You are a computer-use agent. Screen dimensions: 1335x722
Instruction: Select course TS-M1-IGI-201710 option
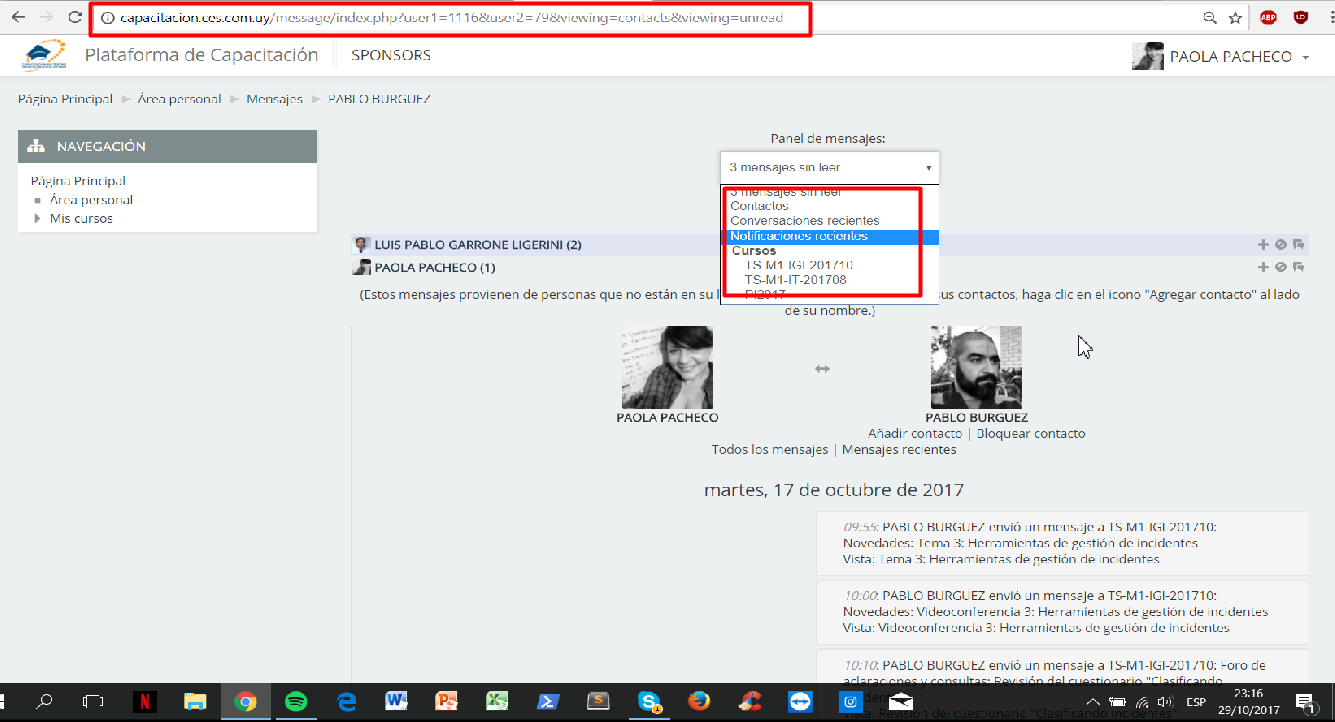tap(799, 265)
